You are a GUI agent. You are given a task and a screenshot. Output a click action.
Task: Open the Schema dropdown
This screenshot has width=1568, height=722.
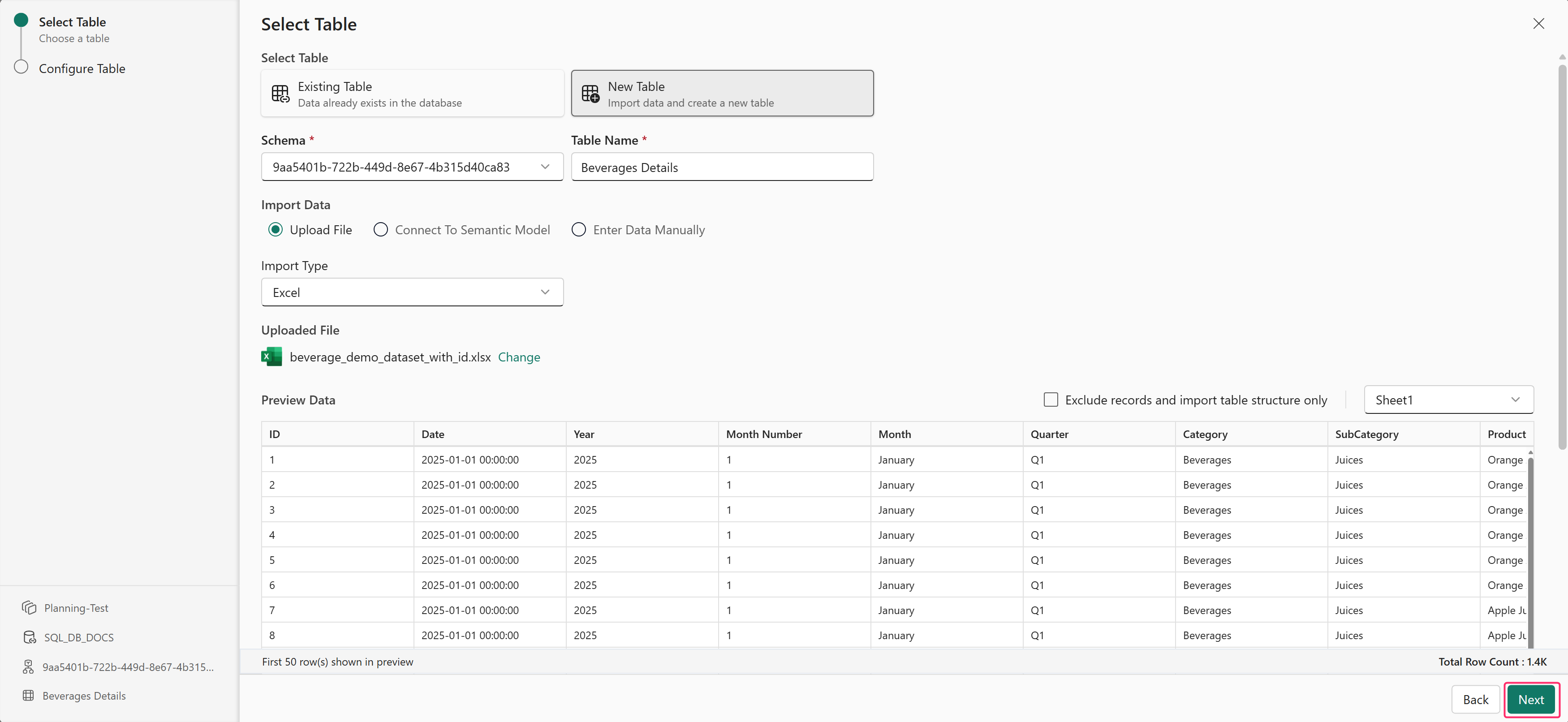click(x=412, y=167)
